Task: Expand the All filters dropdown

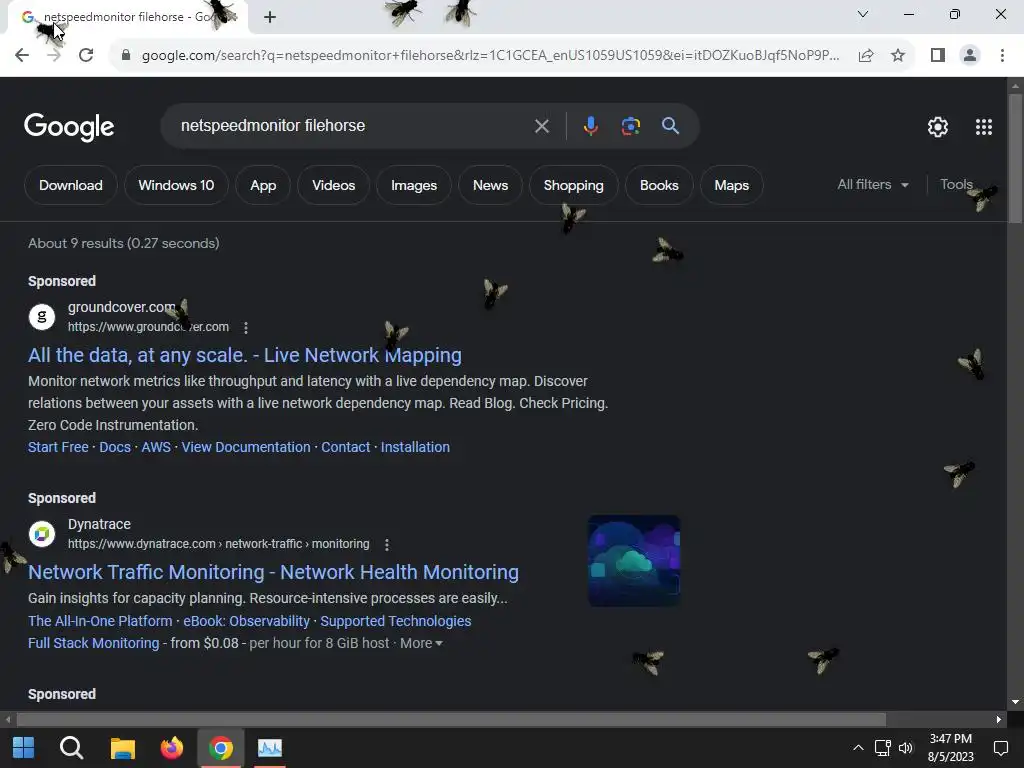Action: [x=873, y=185]
